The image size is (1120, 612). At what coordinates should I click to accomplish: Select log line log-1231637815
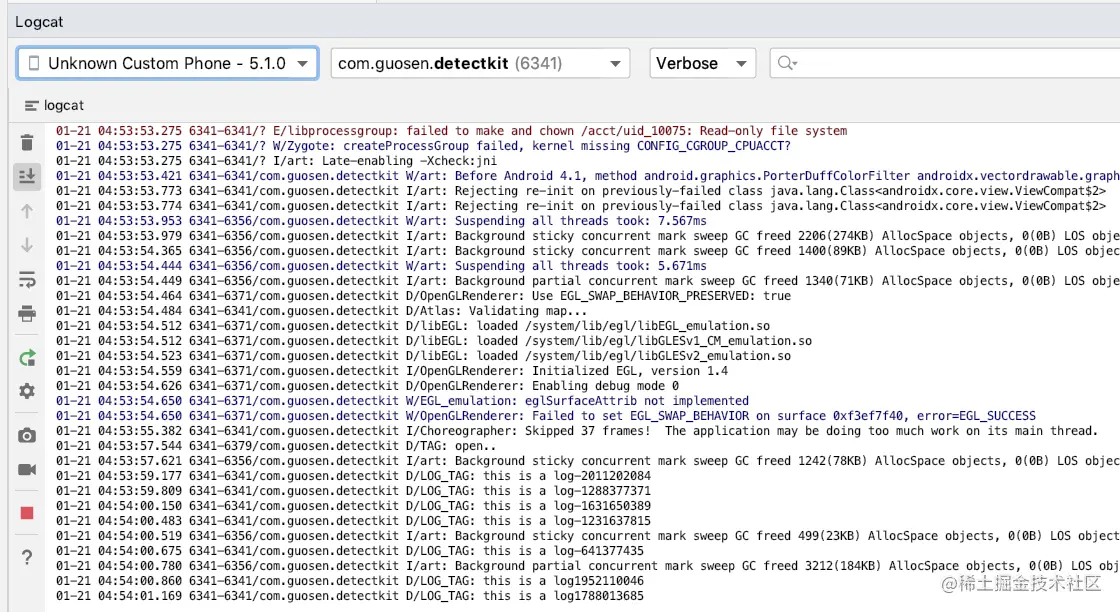pos(354,521)
